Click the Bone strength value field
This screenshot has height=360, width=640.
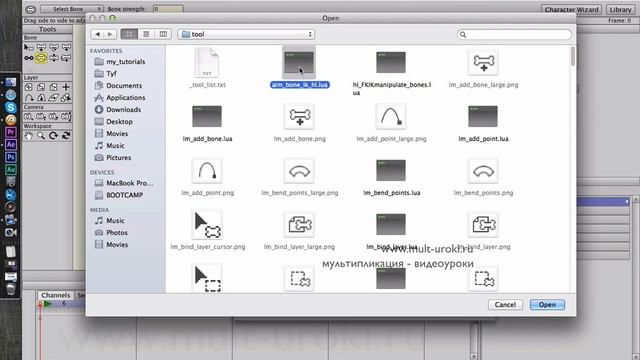pyautogui.click(x=168, y=9)
